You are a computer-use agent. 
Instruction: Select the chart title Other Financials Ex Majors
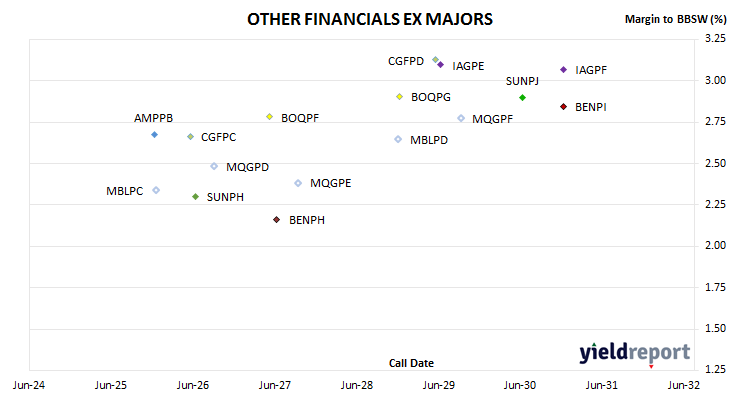[370, 19]
